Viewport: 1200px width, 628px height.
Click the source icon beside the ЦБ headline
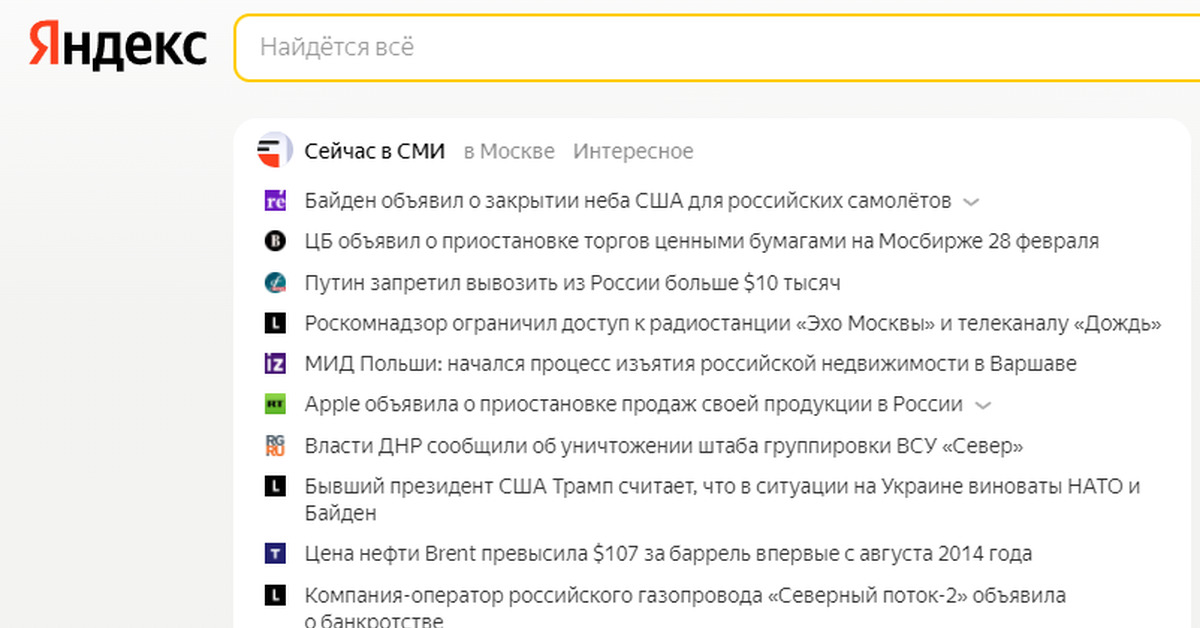point(275,241)
